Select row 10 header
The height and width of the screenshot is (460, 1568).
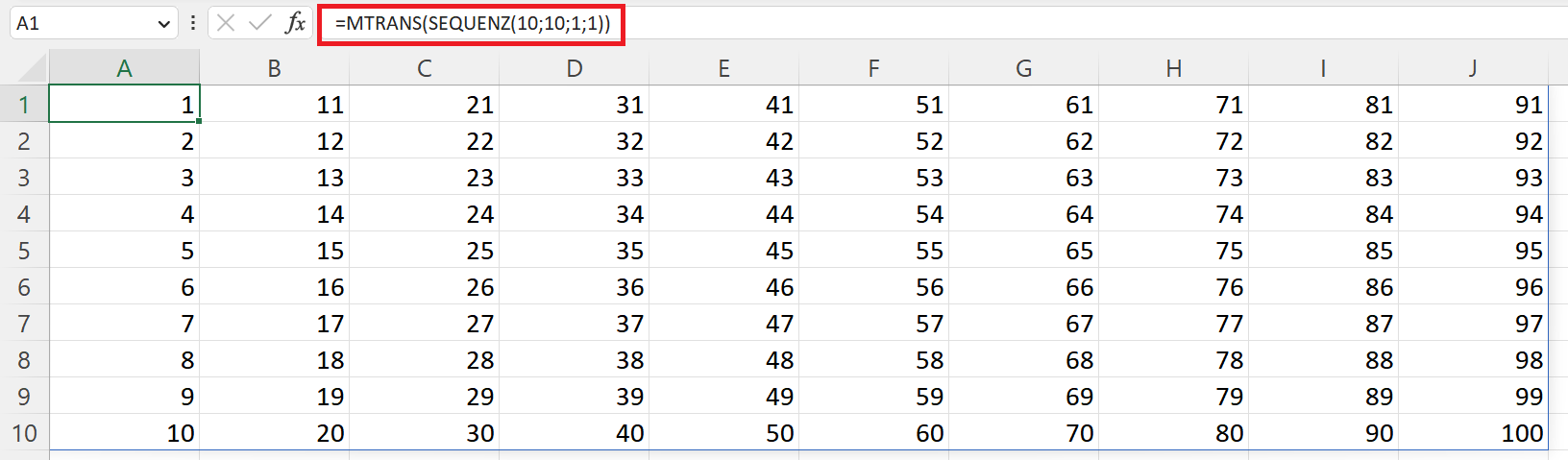point(24,432)
